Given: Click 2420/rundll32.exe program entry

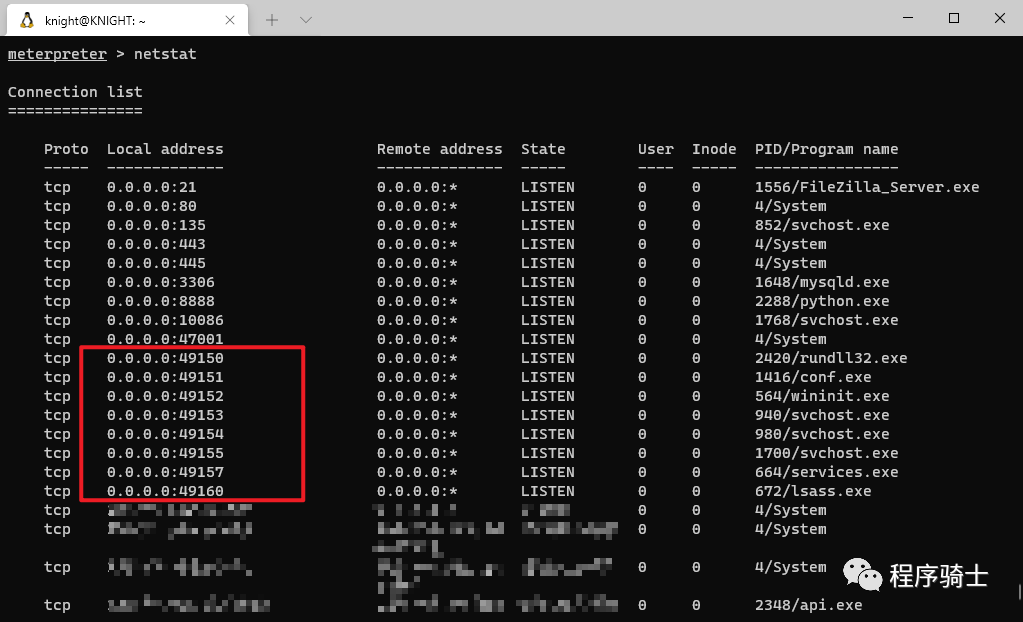Looking at the screenshot, I should pyautogui.click(x=831, y=358).
